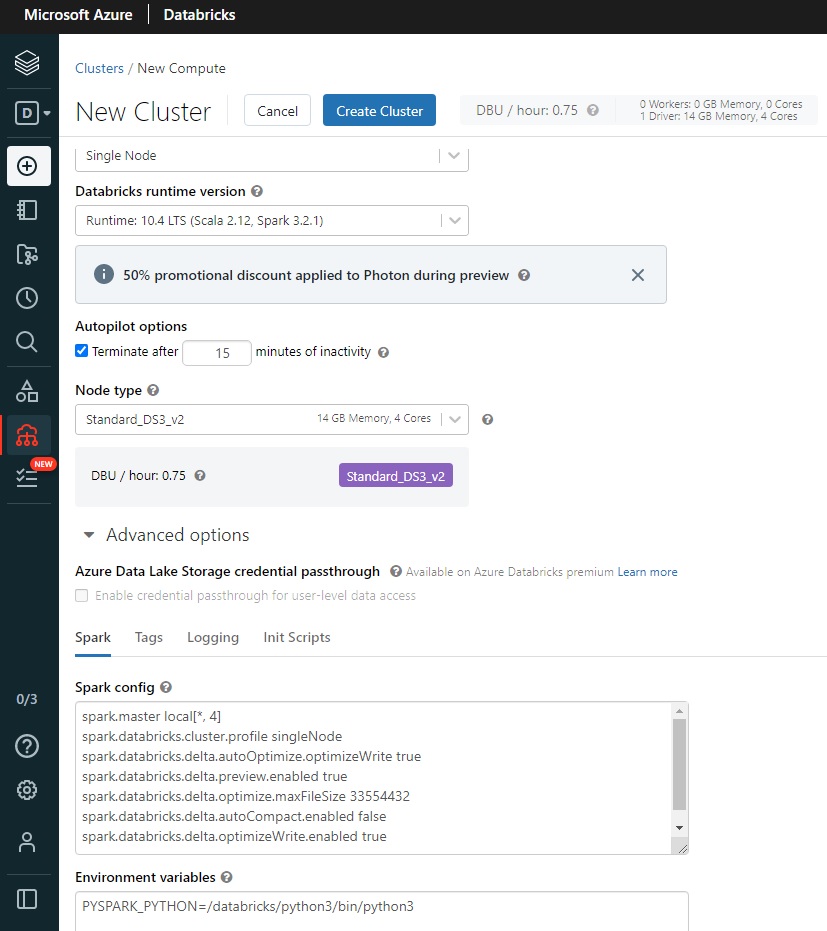Click the inactivity minutes input field
The image size is (827, 931).
[x=216, y=352]
